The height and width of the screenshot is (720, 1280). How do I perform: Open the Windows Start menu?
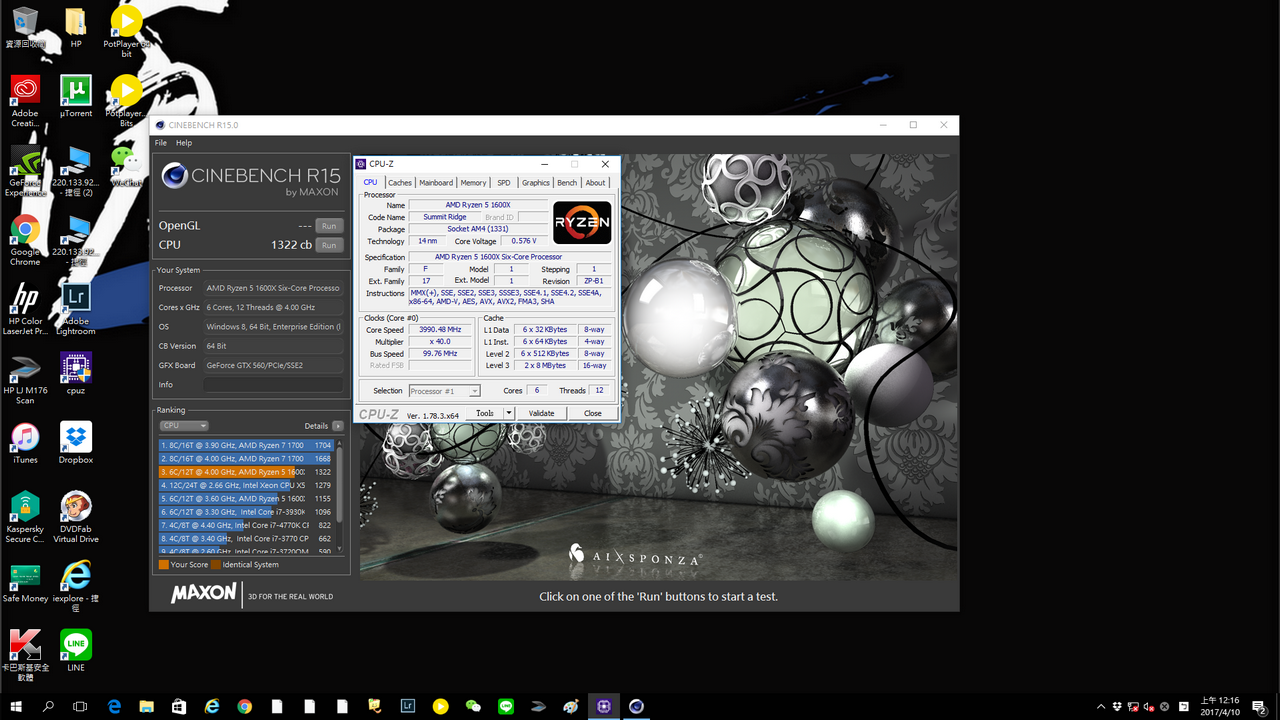coord(16,706)
